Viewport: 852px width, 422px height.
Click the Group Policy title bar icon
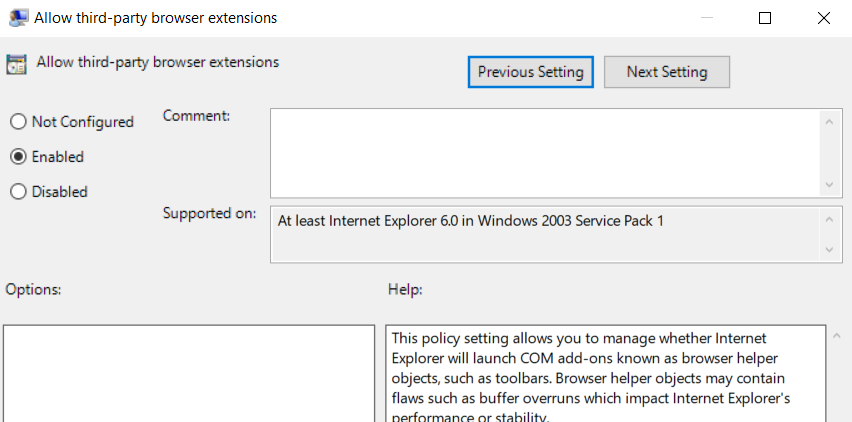(x=18, y=18)
